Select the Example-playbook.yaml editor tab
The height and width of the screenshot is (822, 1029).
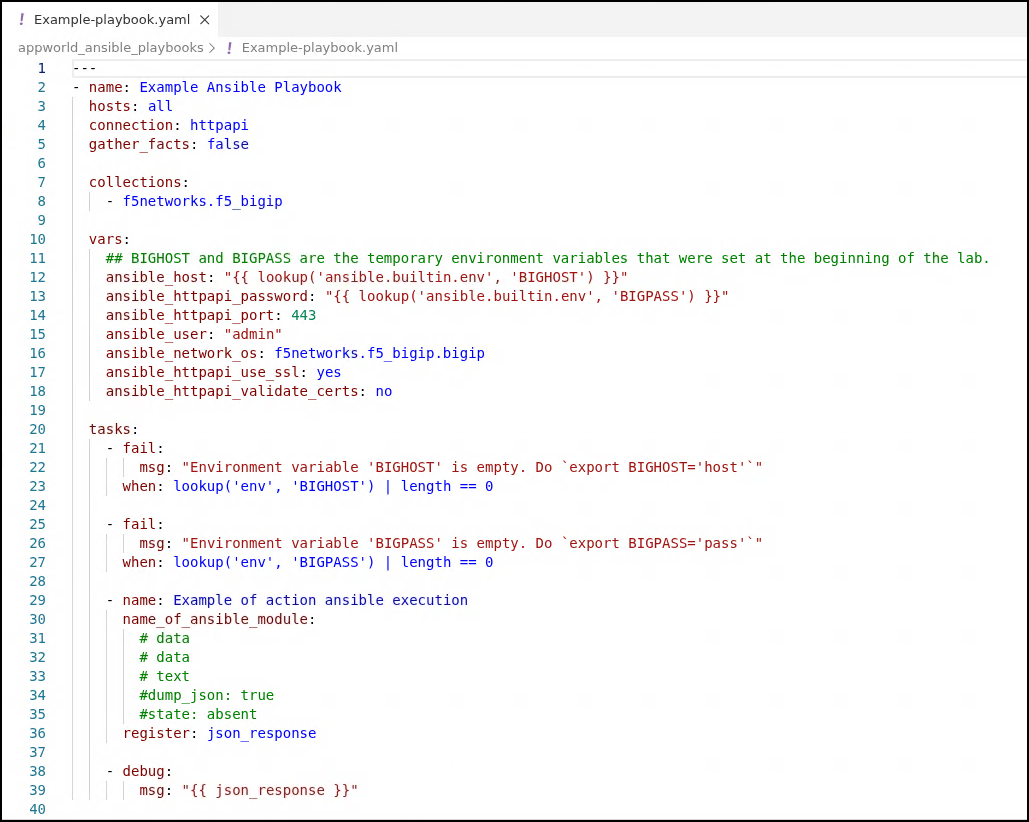[x=112, y=20]
